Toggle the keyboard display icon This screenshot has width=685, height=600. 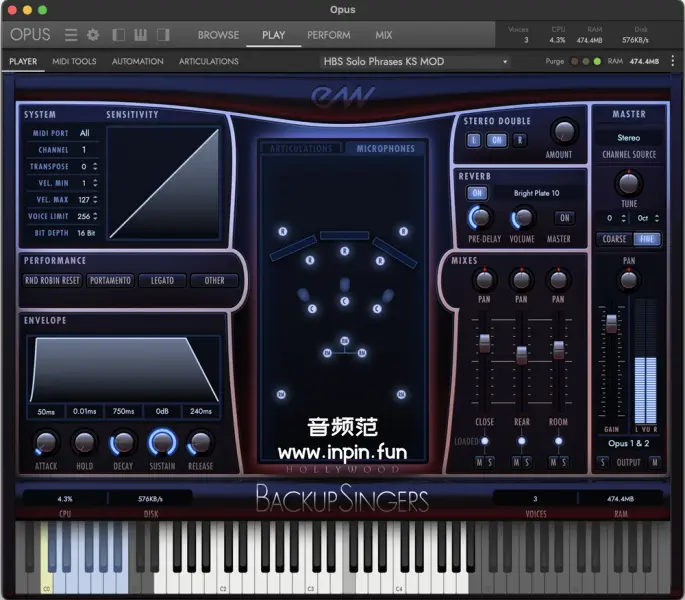(141, 35)
